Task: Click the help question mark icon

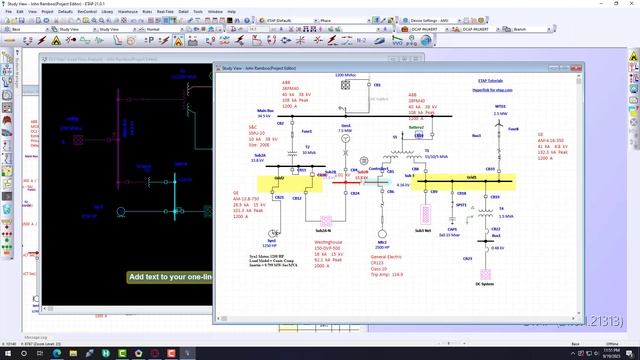Action: tap(247, 20)
